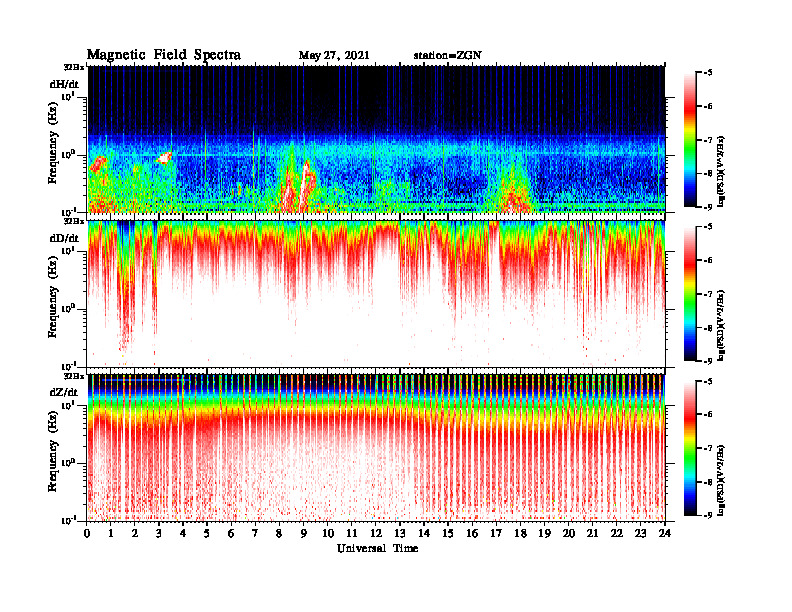Click the hour "9" tick label
Screen dimensions: 792x612
303,534
